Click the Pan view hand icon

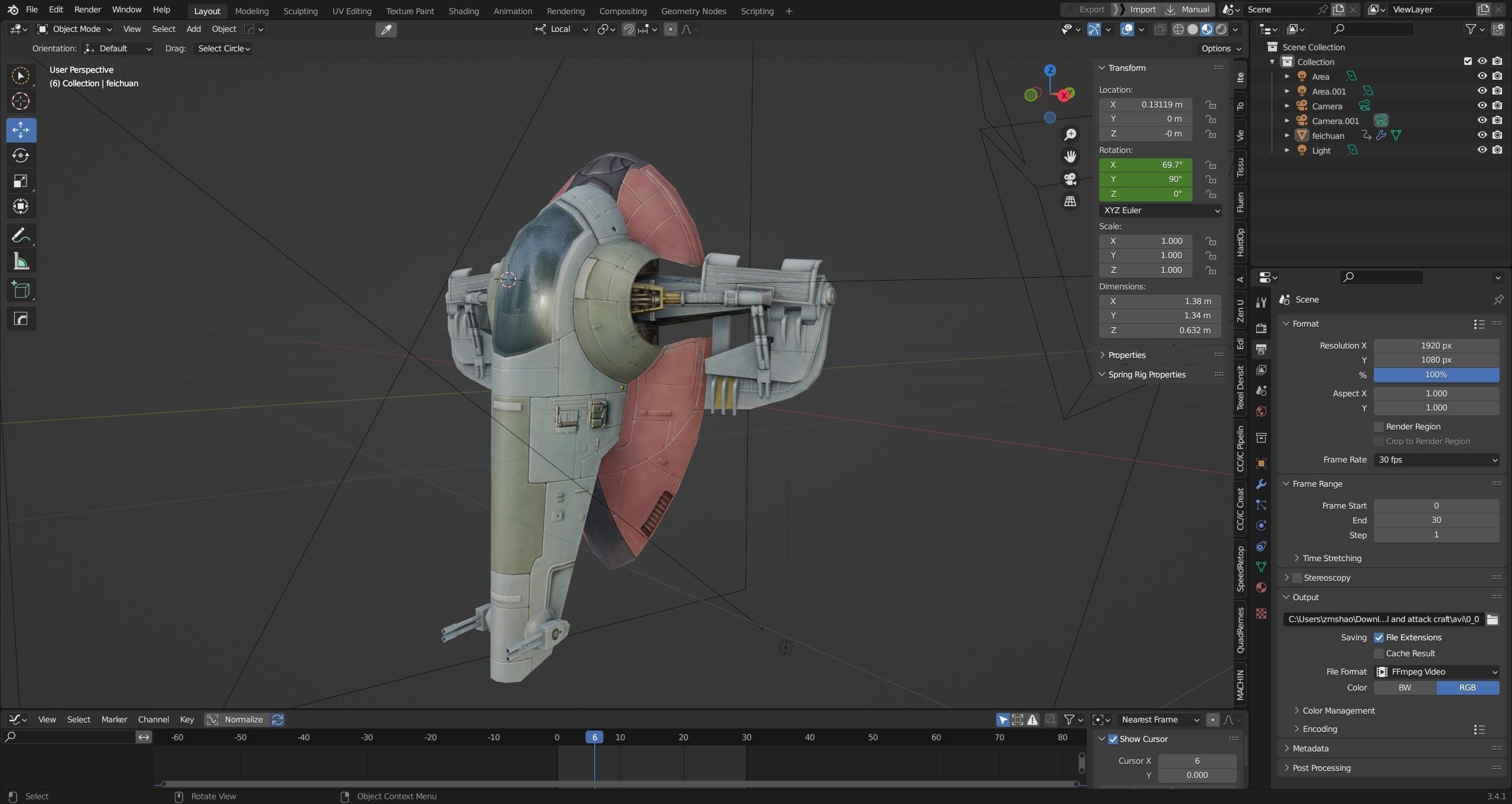pos(1070,157)
